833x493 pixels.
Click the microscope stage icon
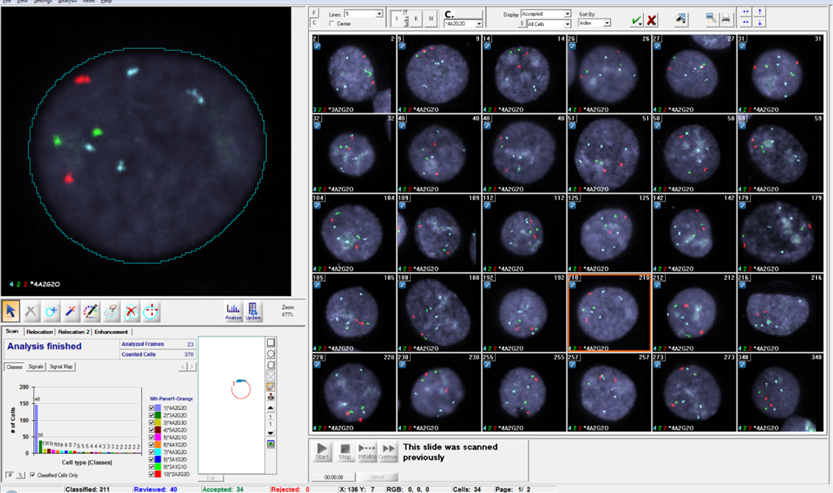click(271, 397)
